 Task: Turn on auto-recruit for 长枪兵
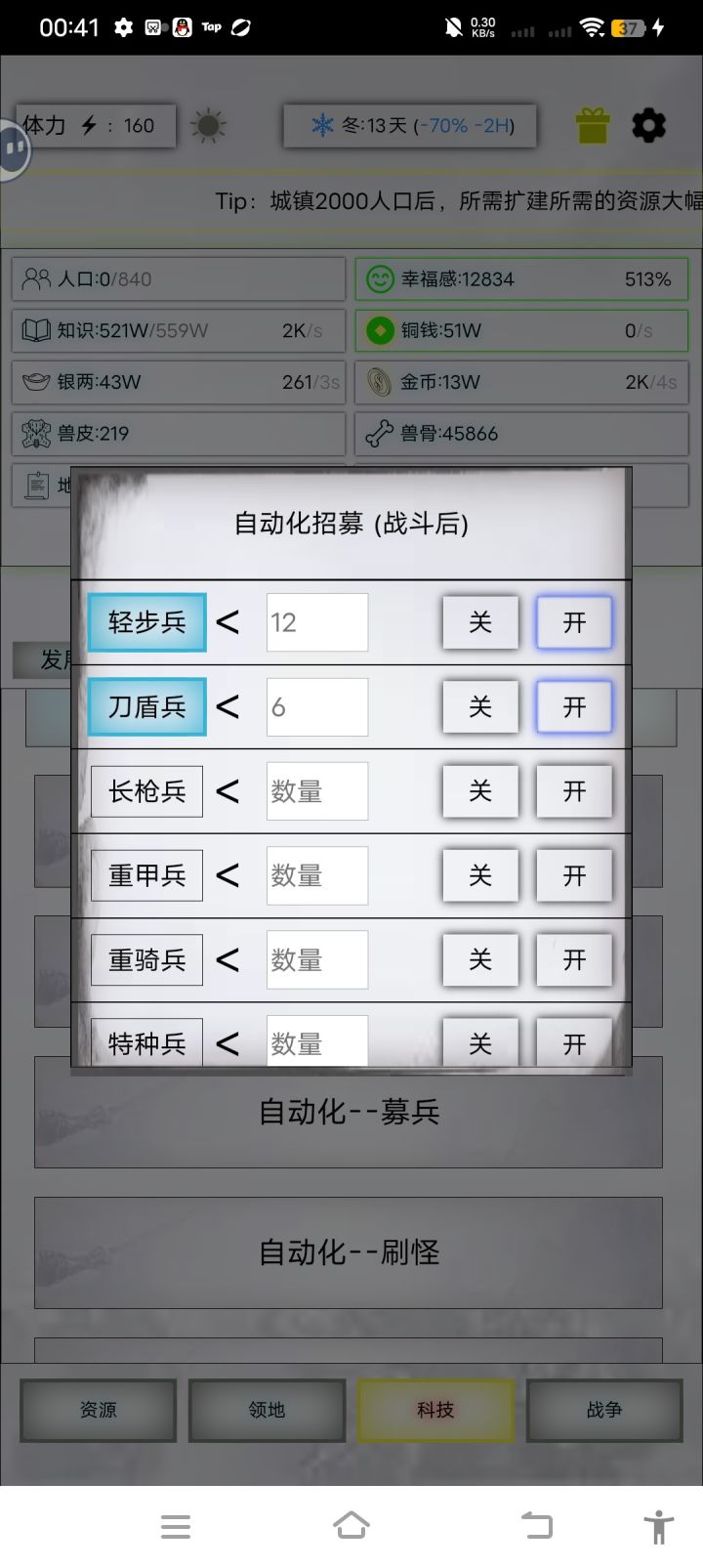tap(574, 790)
